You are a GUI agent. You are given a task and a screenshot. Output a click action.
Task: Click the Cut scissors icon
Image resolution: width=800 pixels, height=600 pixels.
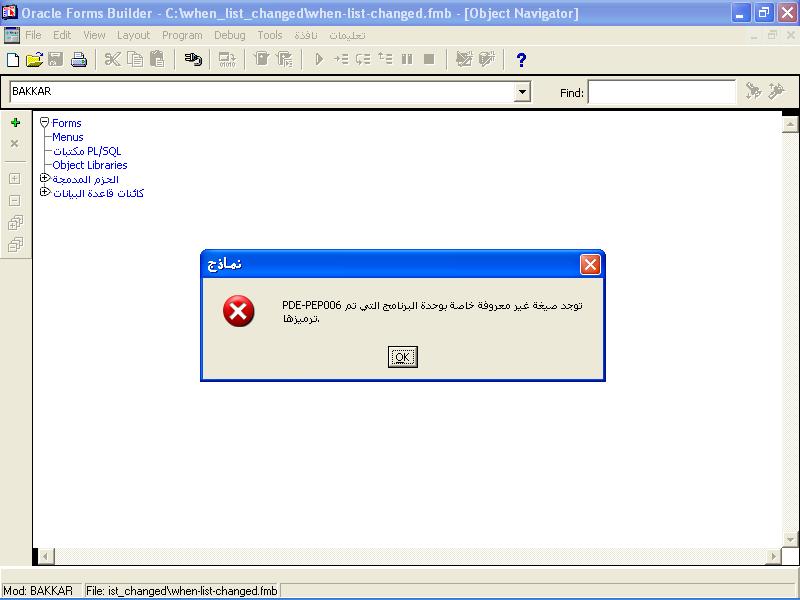coord(112,59)
